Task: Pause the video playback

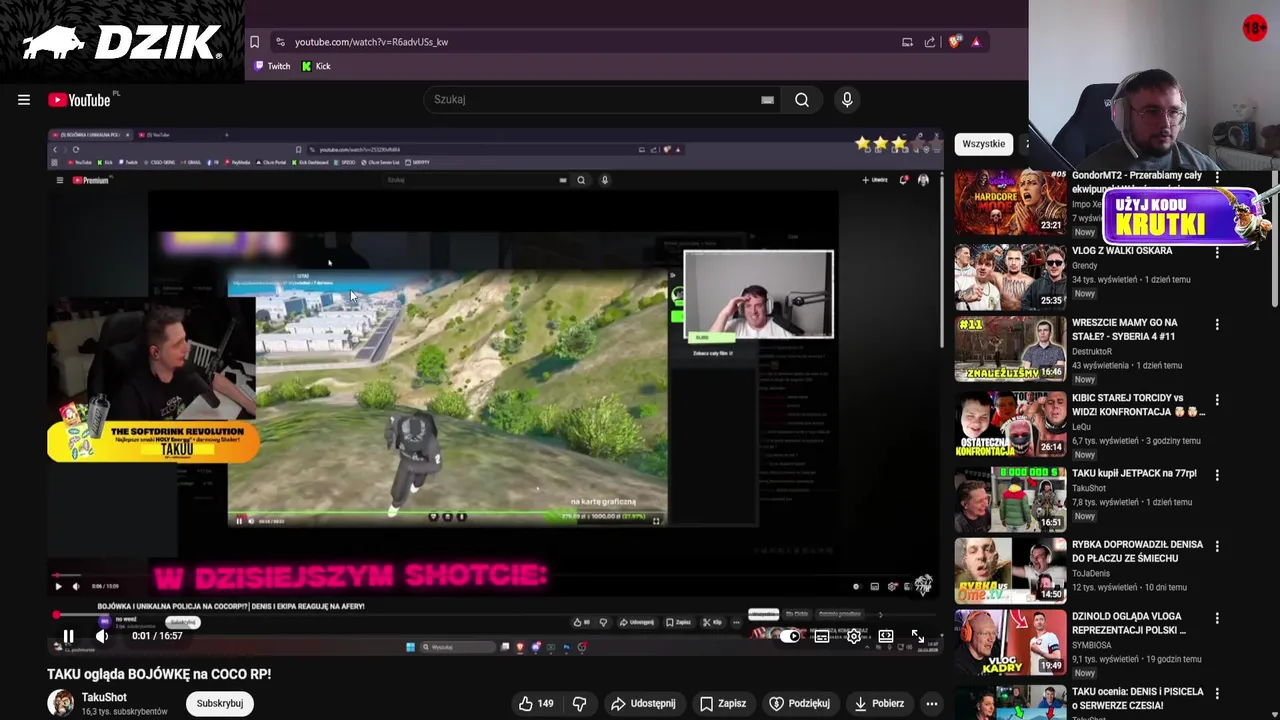Action: point(68,636)
